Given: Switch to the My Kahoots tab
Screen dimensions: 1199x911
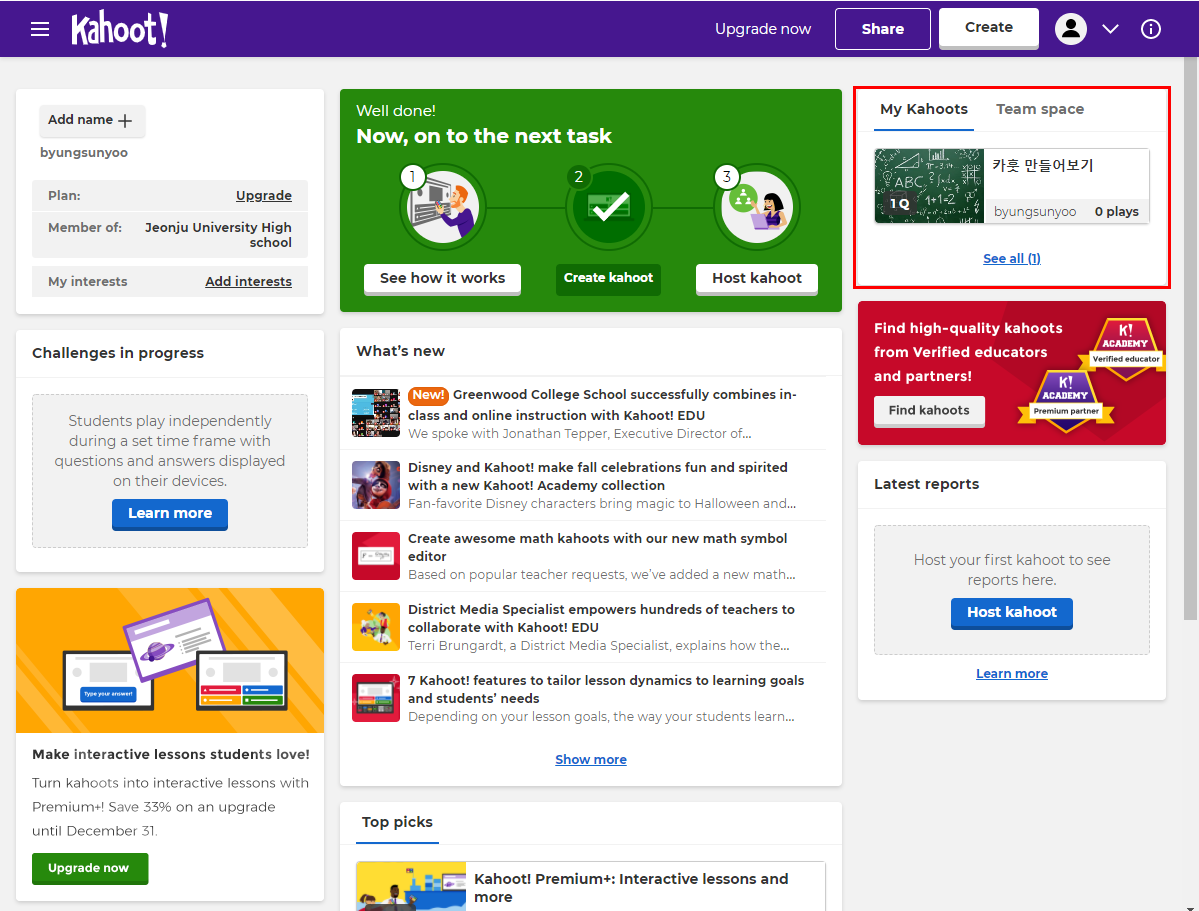Looking at the screenshot, I should tap(924, 109).
